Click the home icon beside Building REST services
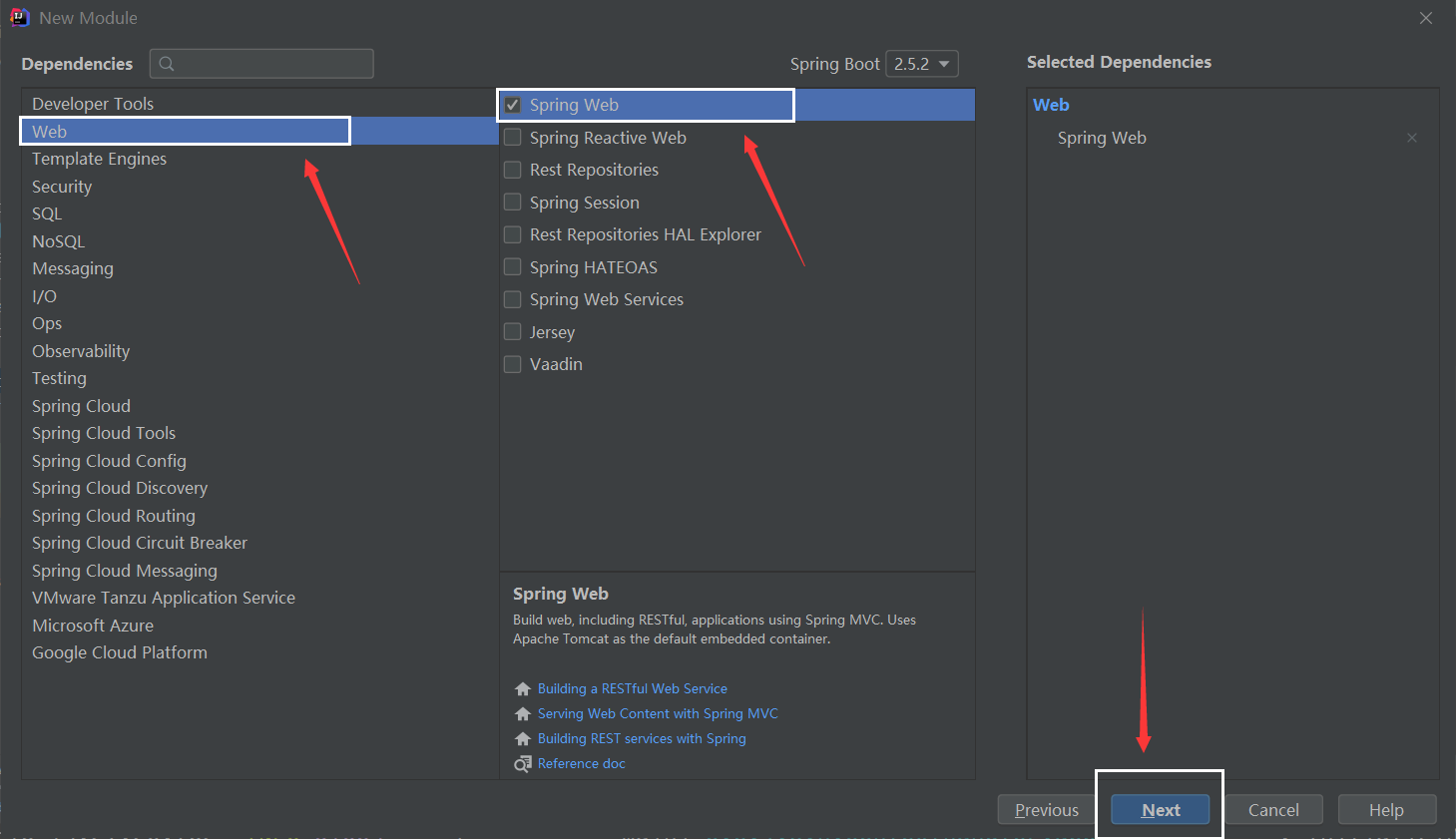Image resolution: width=1456 pixels, height=839 pixels. pos(523,738)
